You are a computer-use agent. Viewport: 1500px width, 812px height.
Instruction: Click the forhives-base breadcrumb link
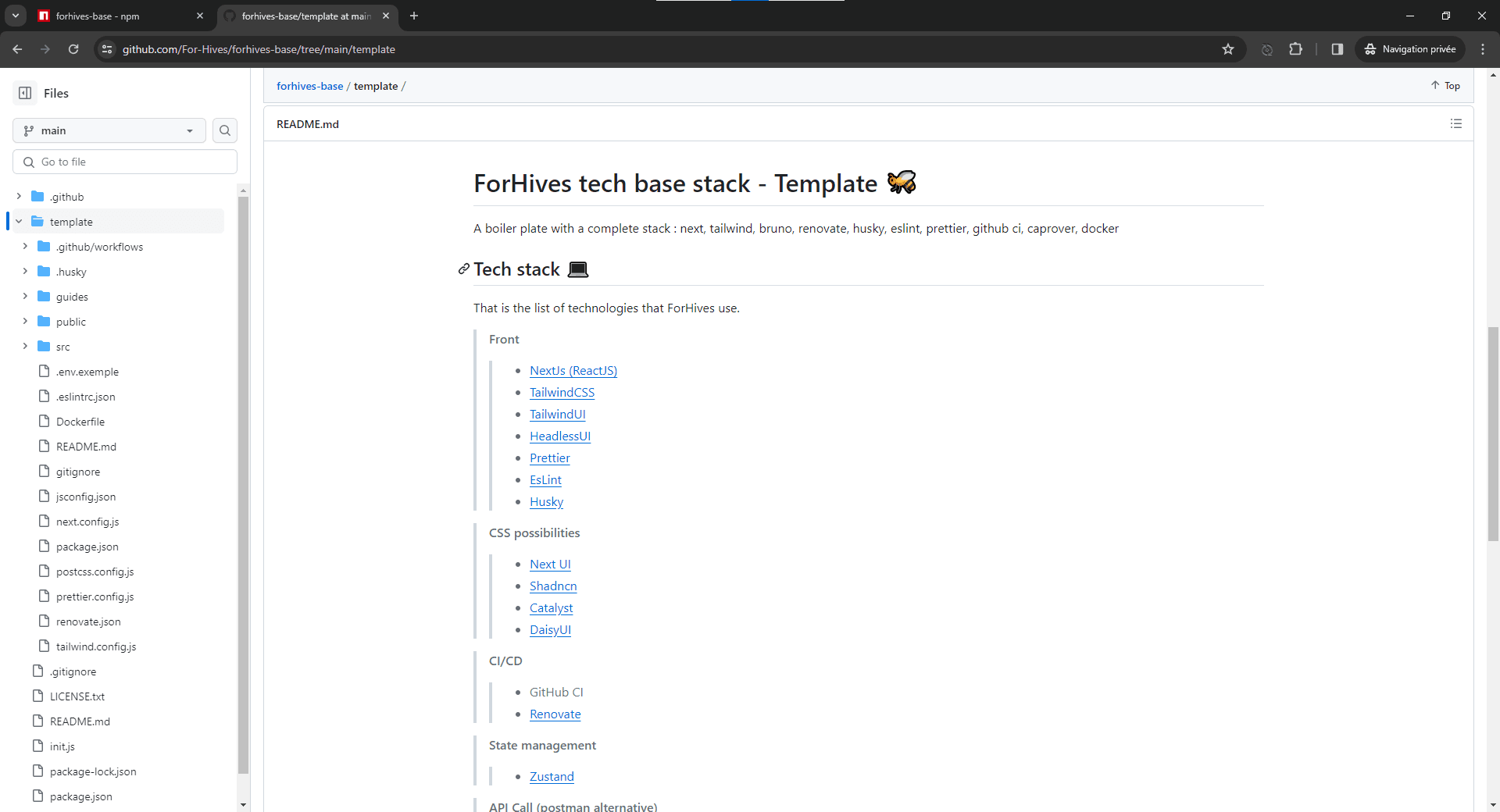point(309,86)
